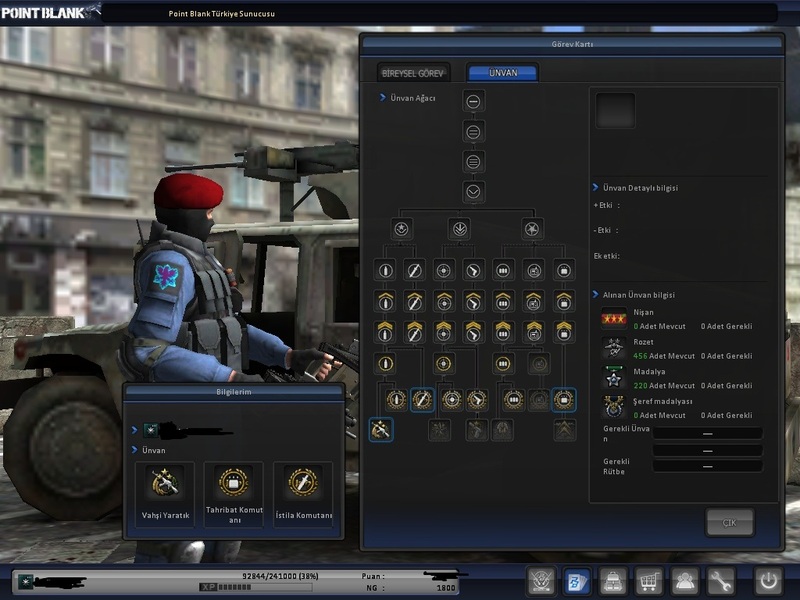This screenshot has width=800, height=600.
Task: Click the empty title preview box in detail panel
Action: tap(615, 110)
